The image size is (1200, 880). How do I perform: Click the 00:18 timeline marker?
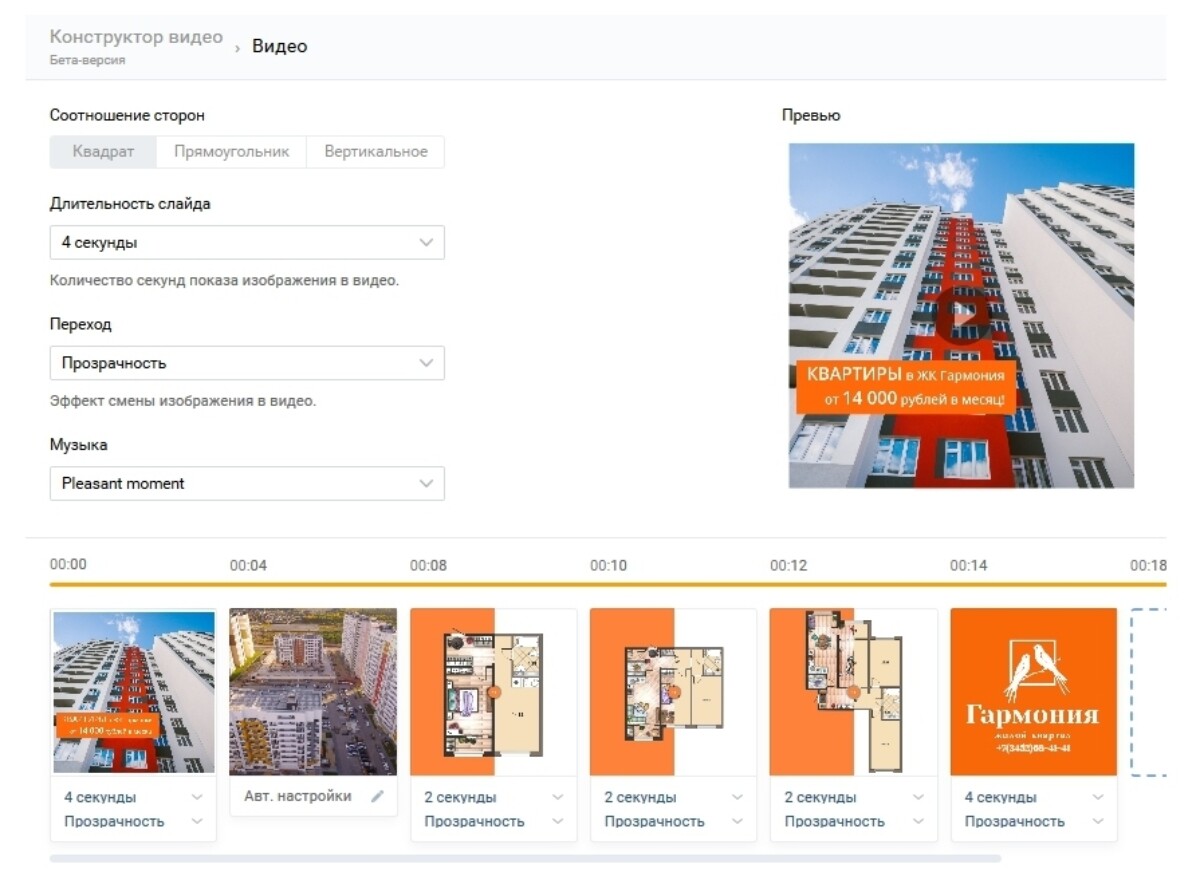(1148, 565)
